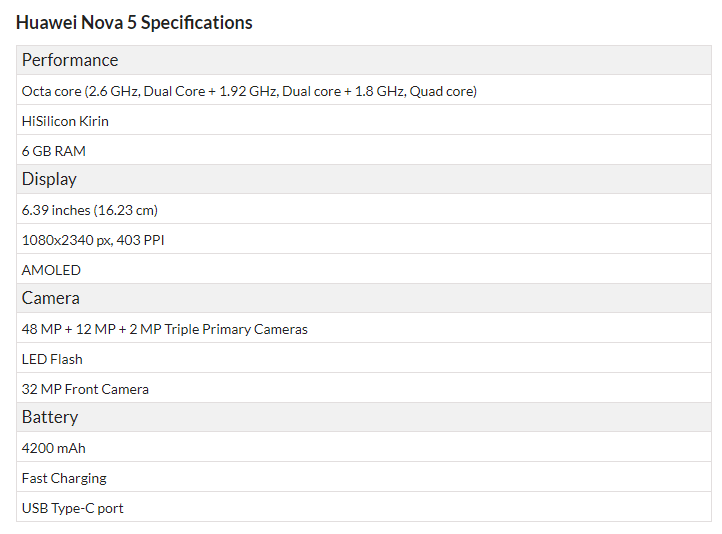Click the 6.39 inches screen size row
722x534 pixels.
(x=364, y=209)
